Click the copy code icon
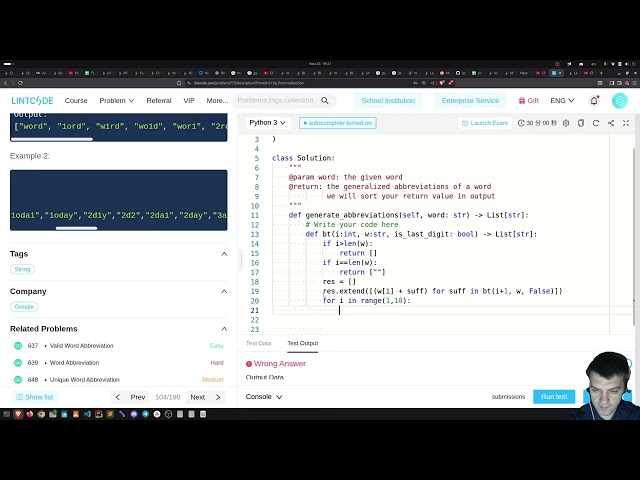The height and width of the screenshot is (480, 640). [x=581, y=123]
